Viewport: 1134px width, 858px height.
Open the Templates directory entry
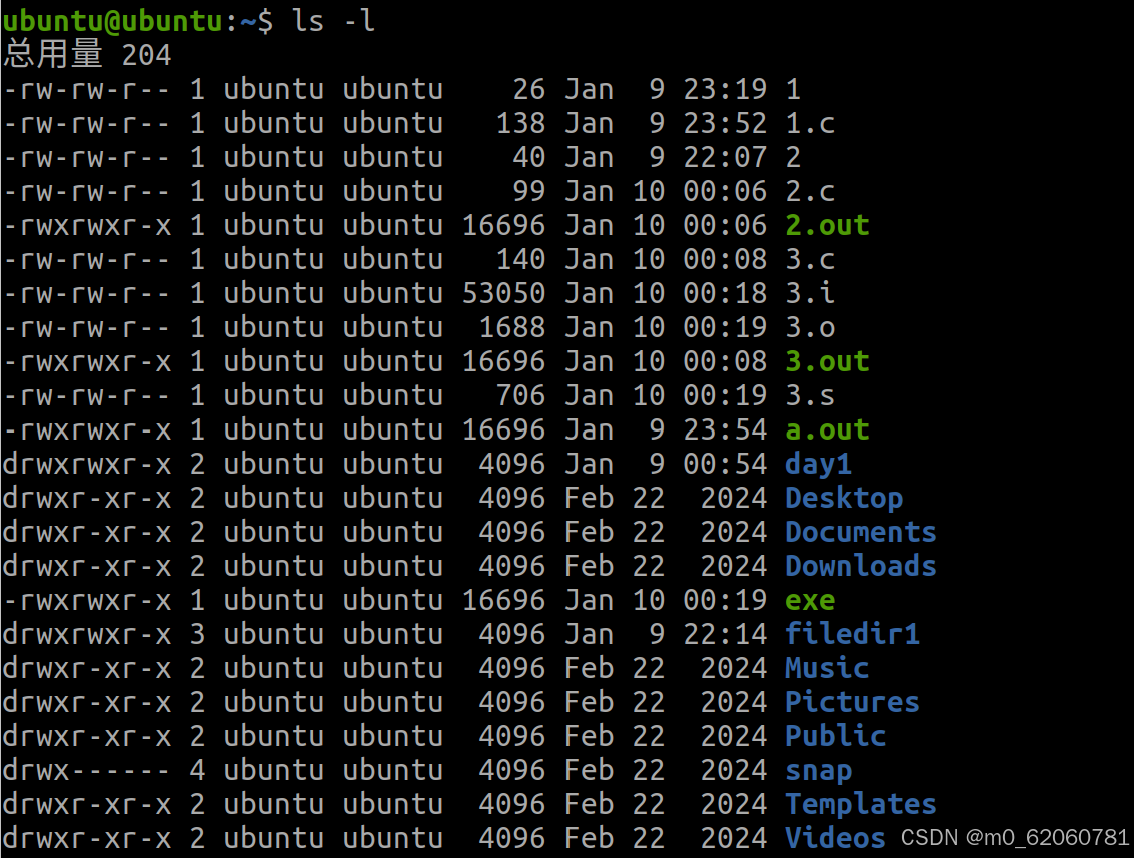tap(860, 803)
